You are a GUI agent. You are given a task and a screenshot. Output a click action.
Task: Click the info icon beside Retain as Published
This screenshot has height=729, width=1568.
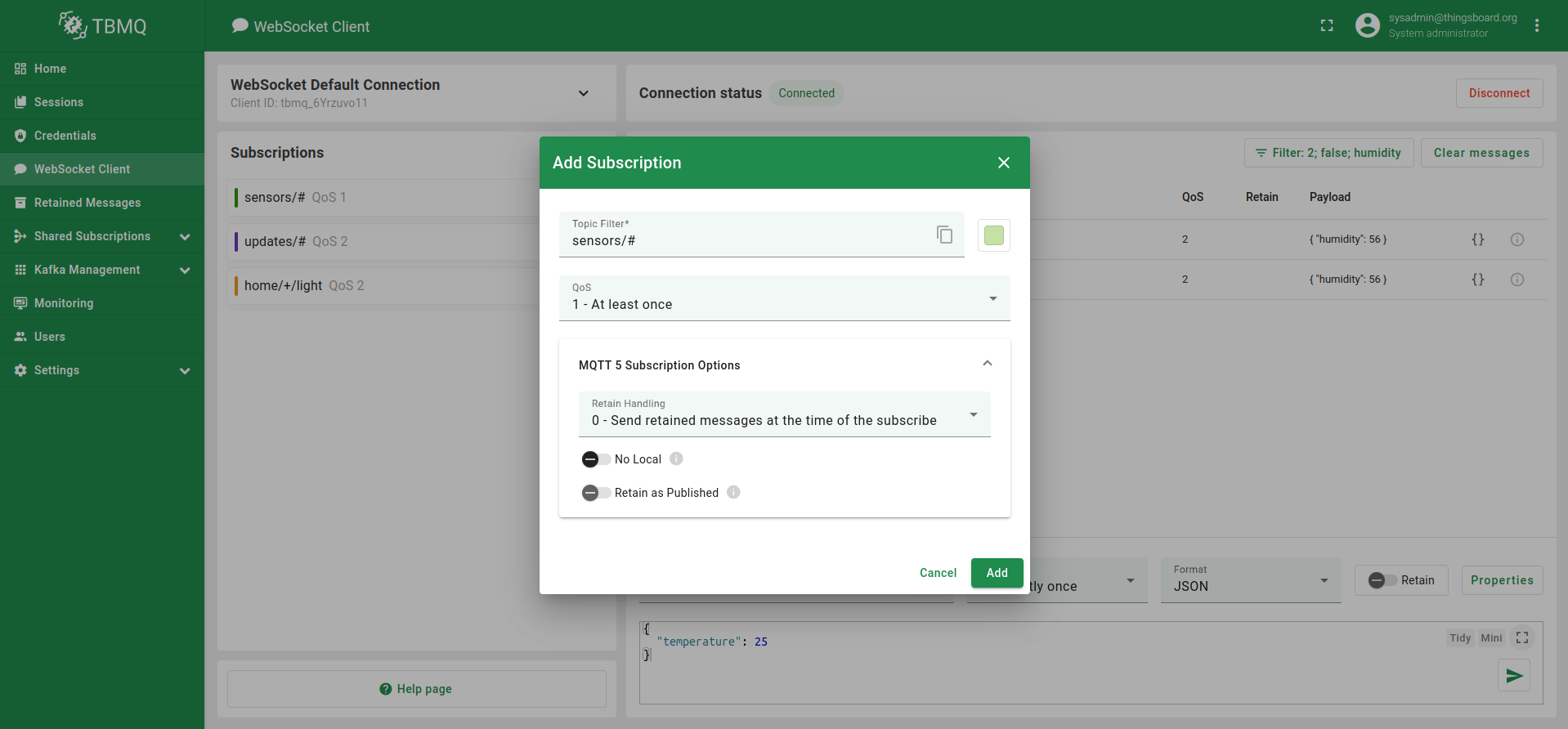click(733, 492)
